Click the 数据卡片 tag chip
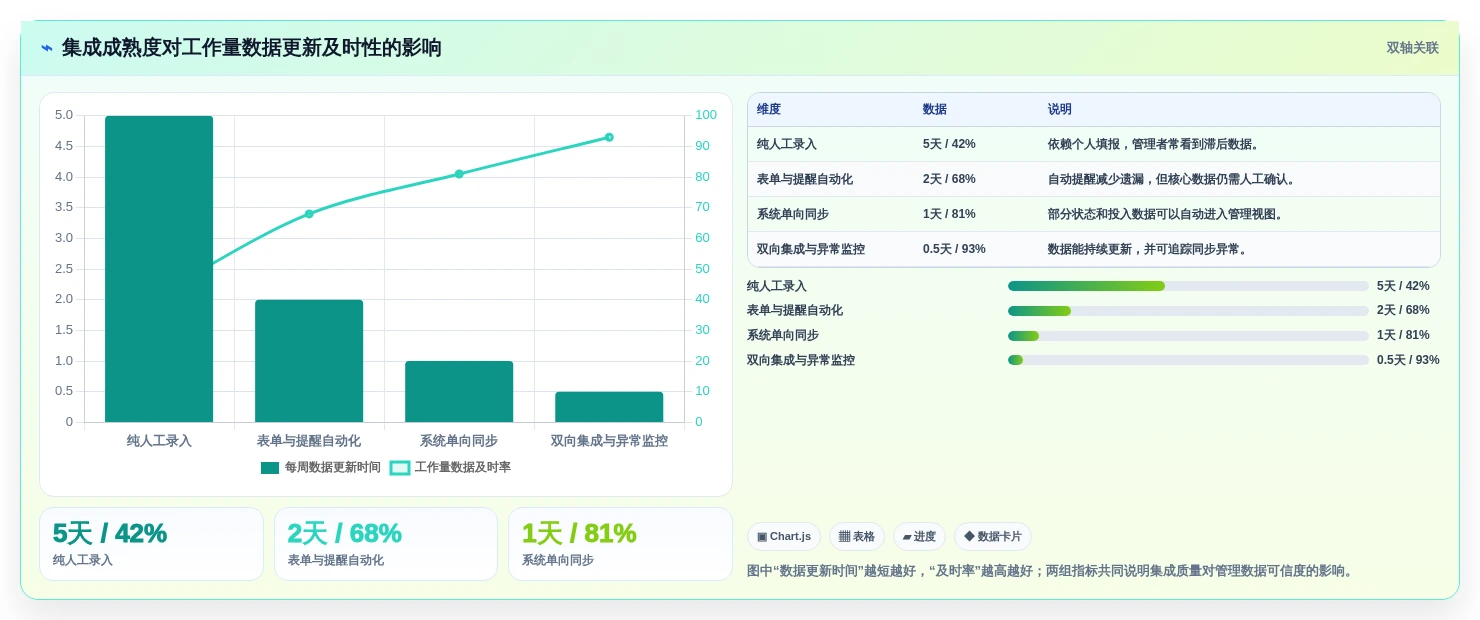 (x=993, y=537)
